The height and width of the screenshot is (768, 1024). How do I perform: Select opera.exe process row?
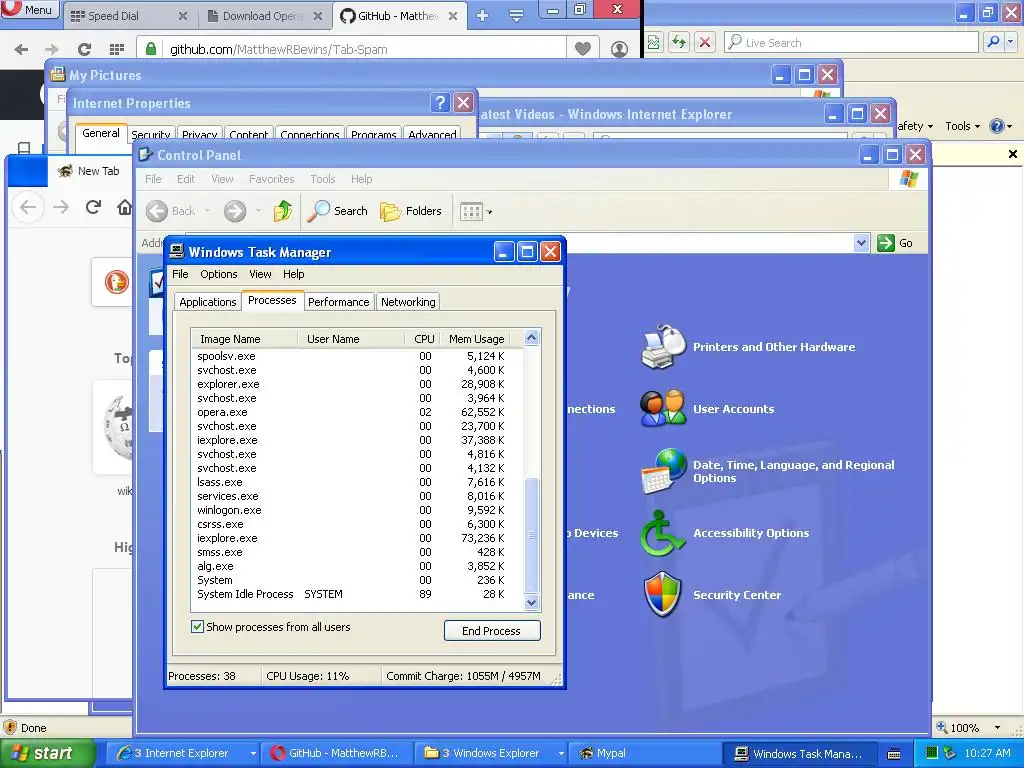(x=357, y=412)
